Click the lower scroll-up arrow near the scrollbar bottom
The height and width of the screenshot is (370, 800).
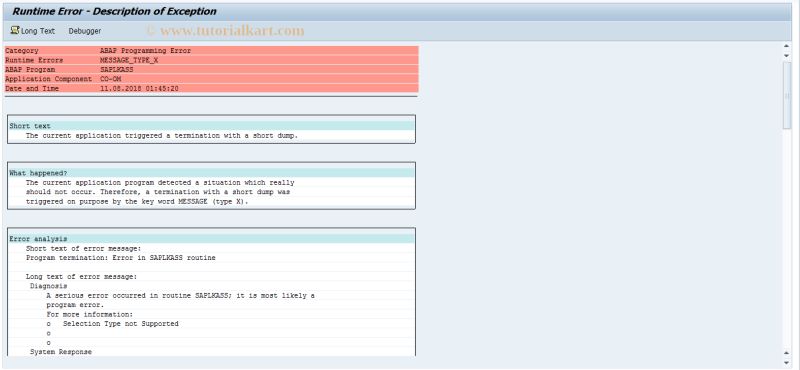[x=786, y=353]
